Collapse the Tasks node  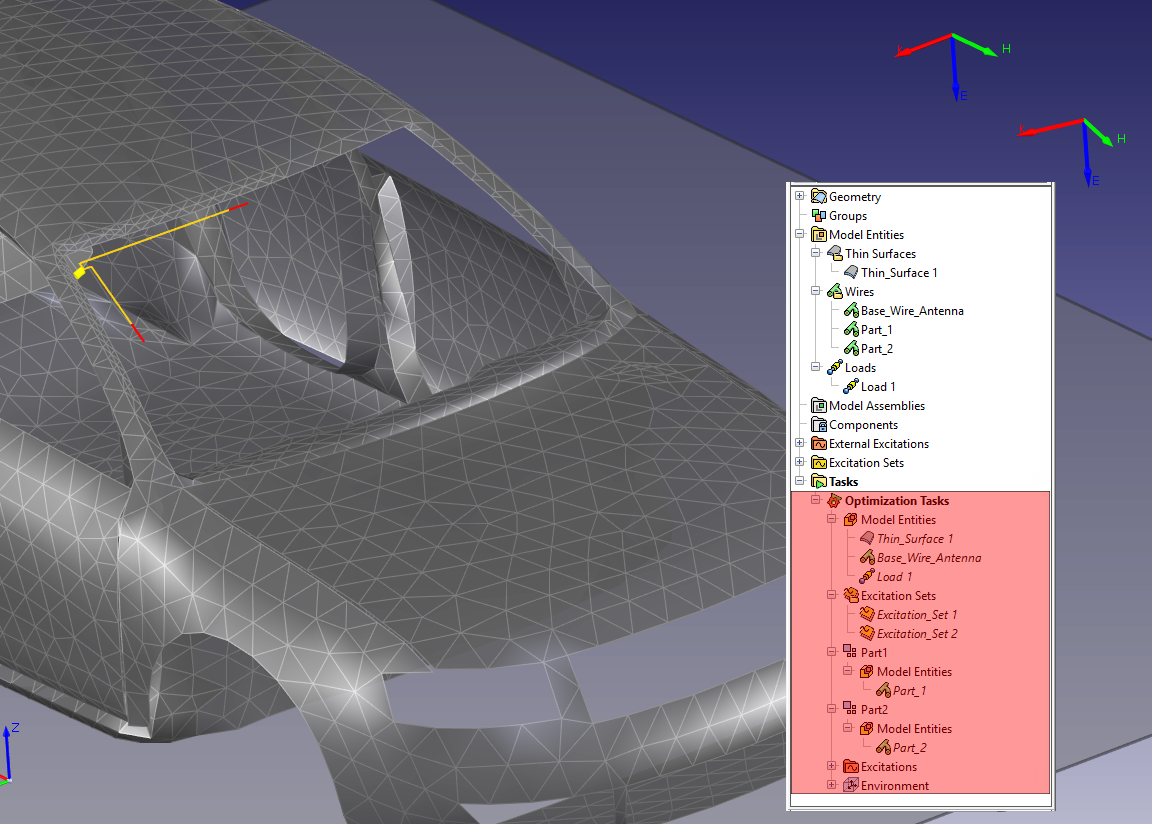pyautogui.click(x=800, y=482)
